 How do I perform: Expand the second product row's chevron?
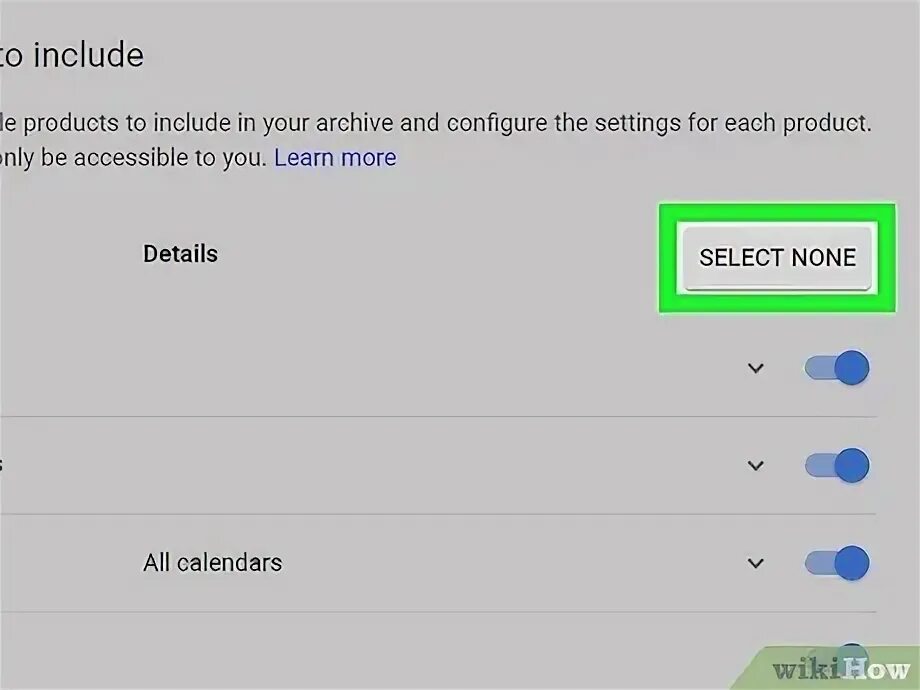point(756,466)
